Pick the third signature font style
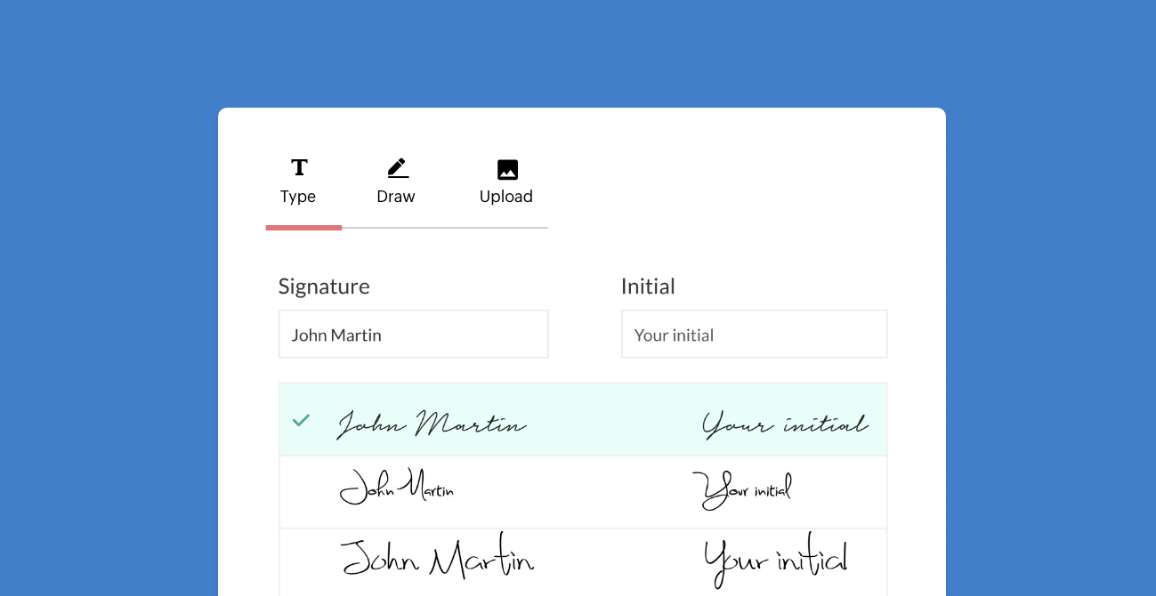This screenshot has width=1156, height=596. [583, 558]
